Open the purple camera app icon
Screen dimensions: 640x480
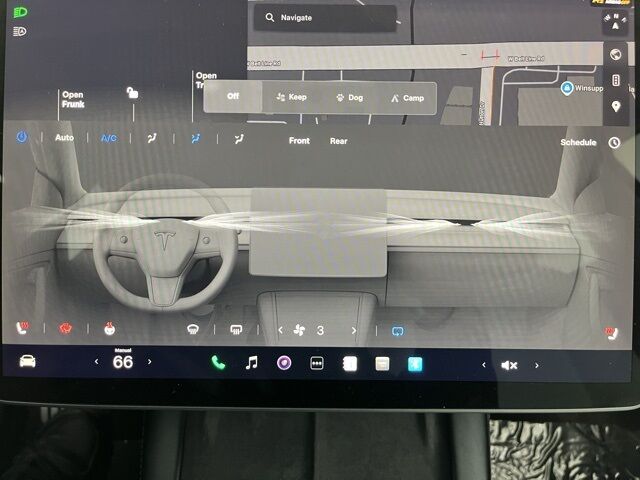(284, 362)
